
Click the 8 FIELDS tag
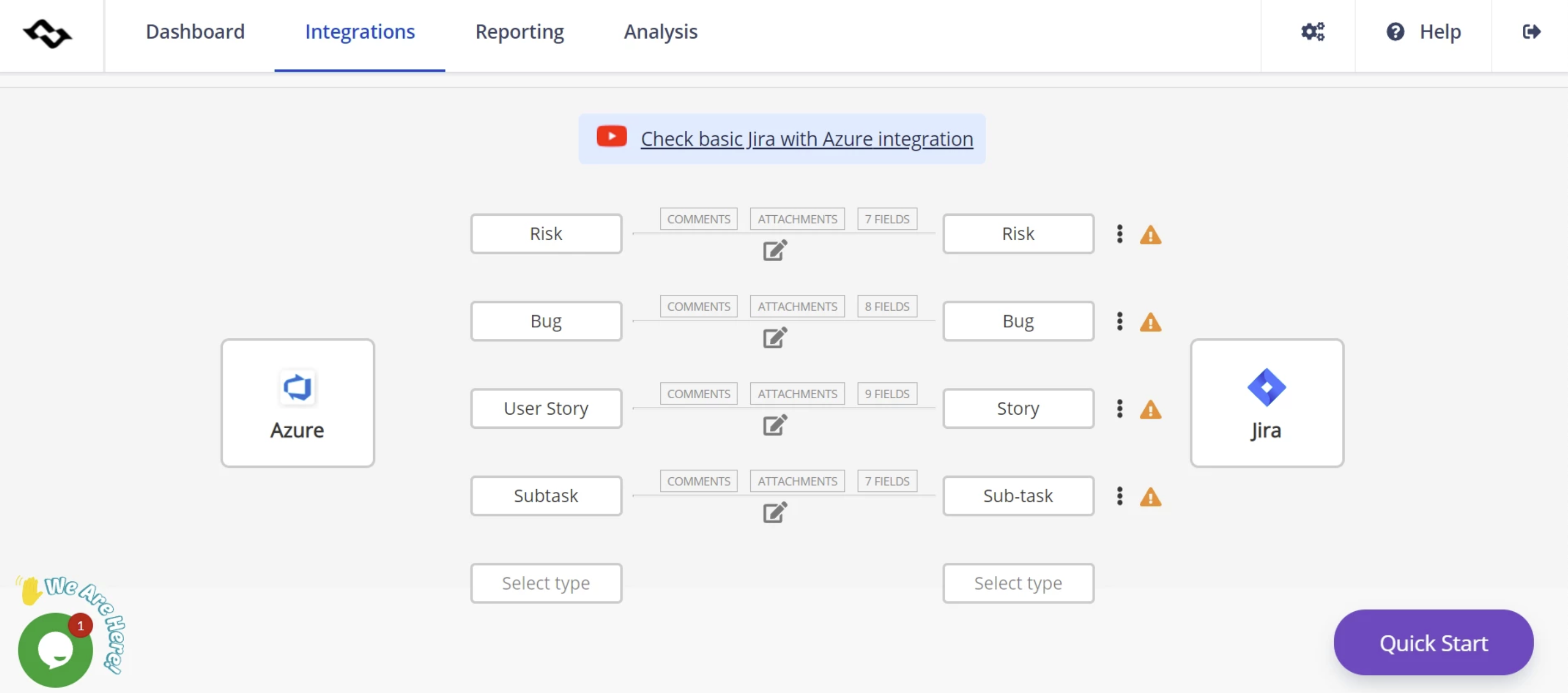coord(887,307)
